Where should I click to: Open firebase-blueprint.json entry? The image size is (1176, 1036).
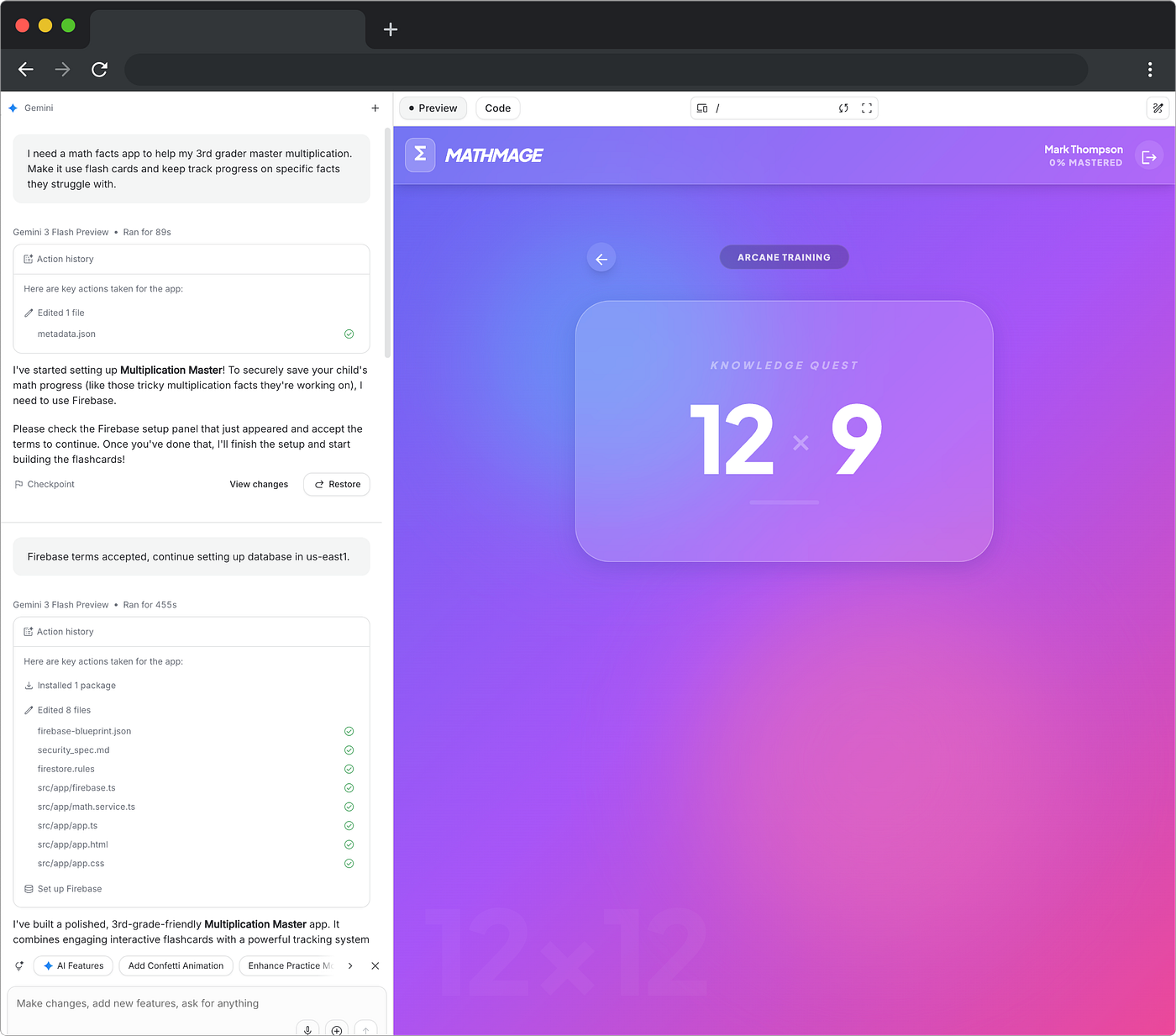coord(84,732)
